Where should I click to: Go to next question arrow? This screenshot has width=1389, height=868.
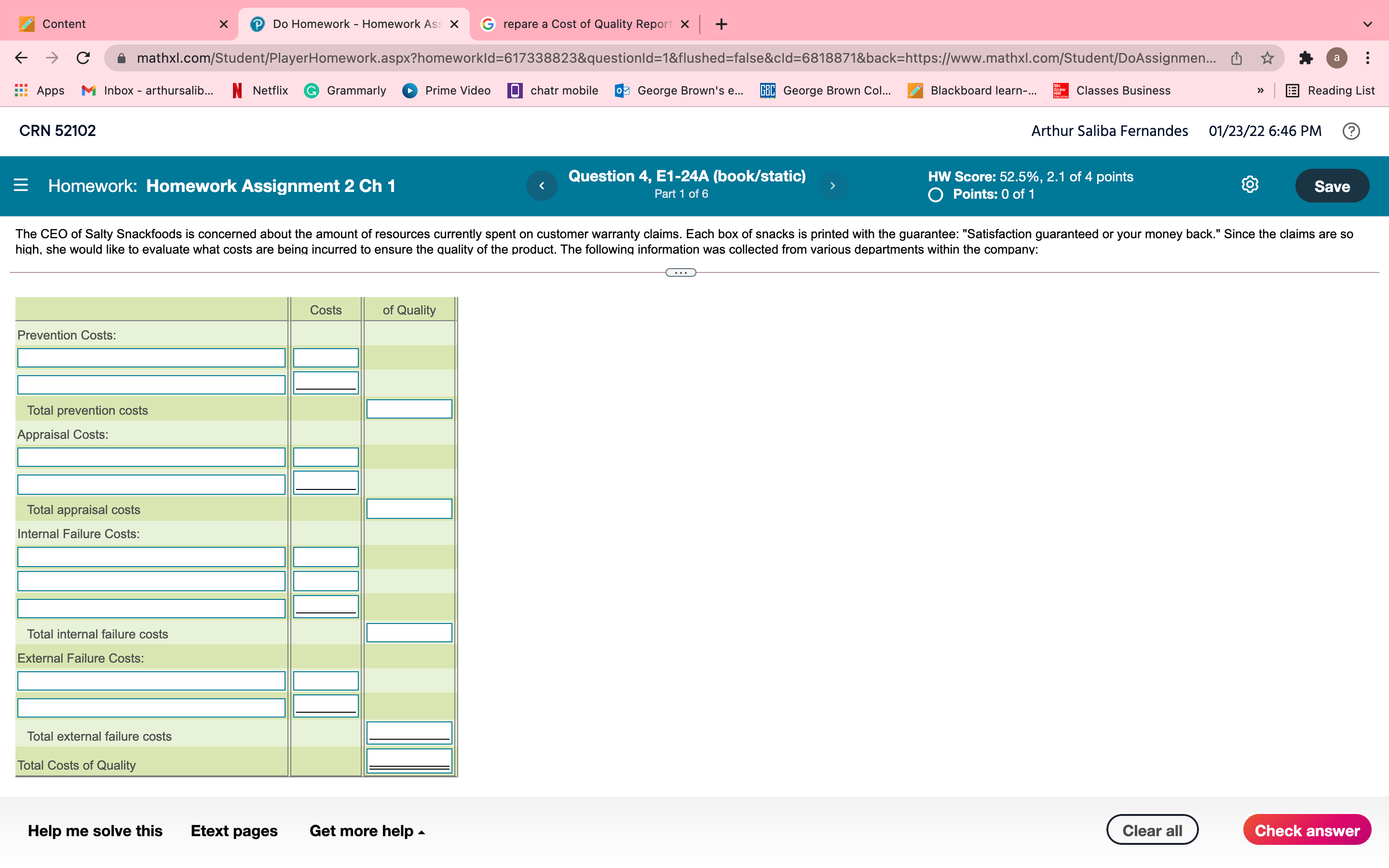click(x=832, y=186)
